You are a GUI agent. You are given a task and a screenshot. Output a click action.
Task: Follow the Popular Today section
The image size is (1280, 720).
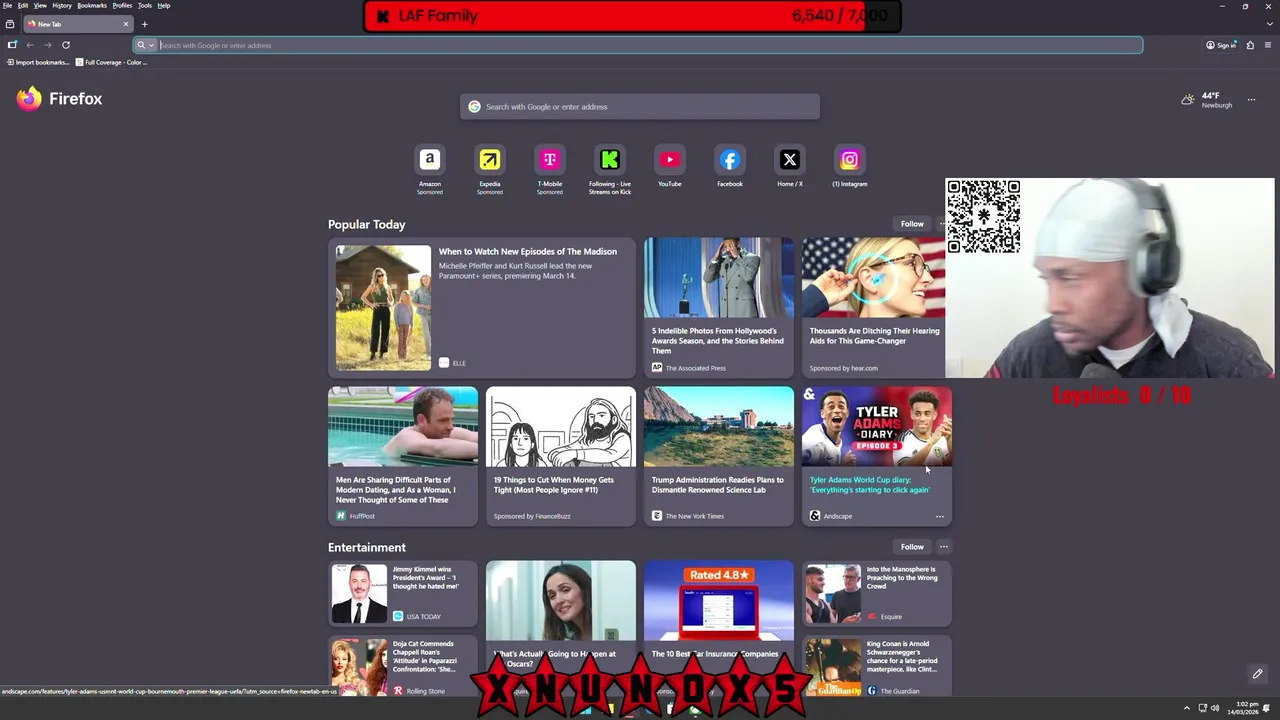coord(912,224)
